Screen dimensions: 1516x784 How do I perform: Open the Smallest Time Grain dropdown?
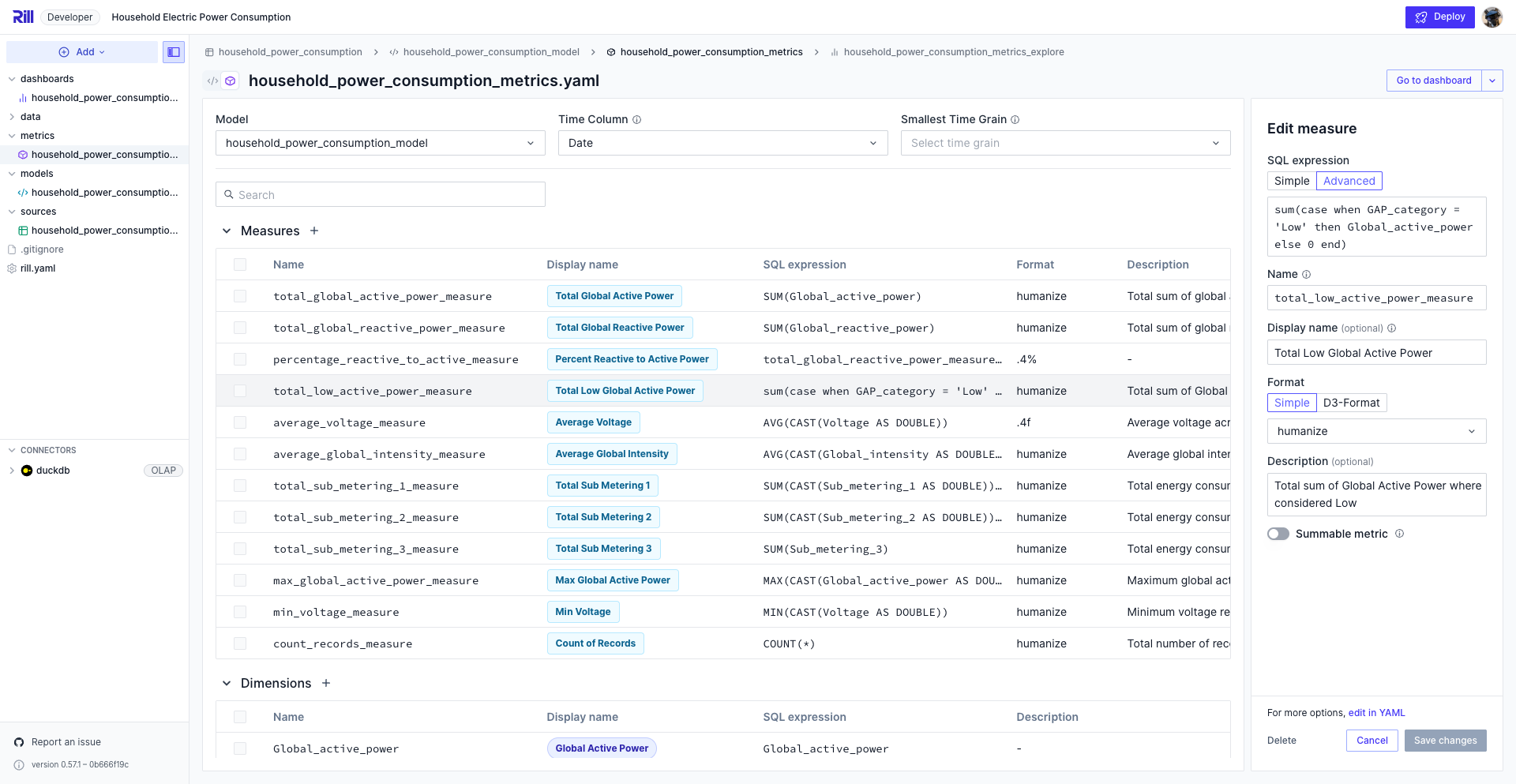coord(1065,143)
